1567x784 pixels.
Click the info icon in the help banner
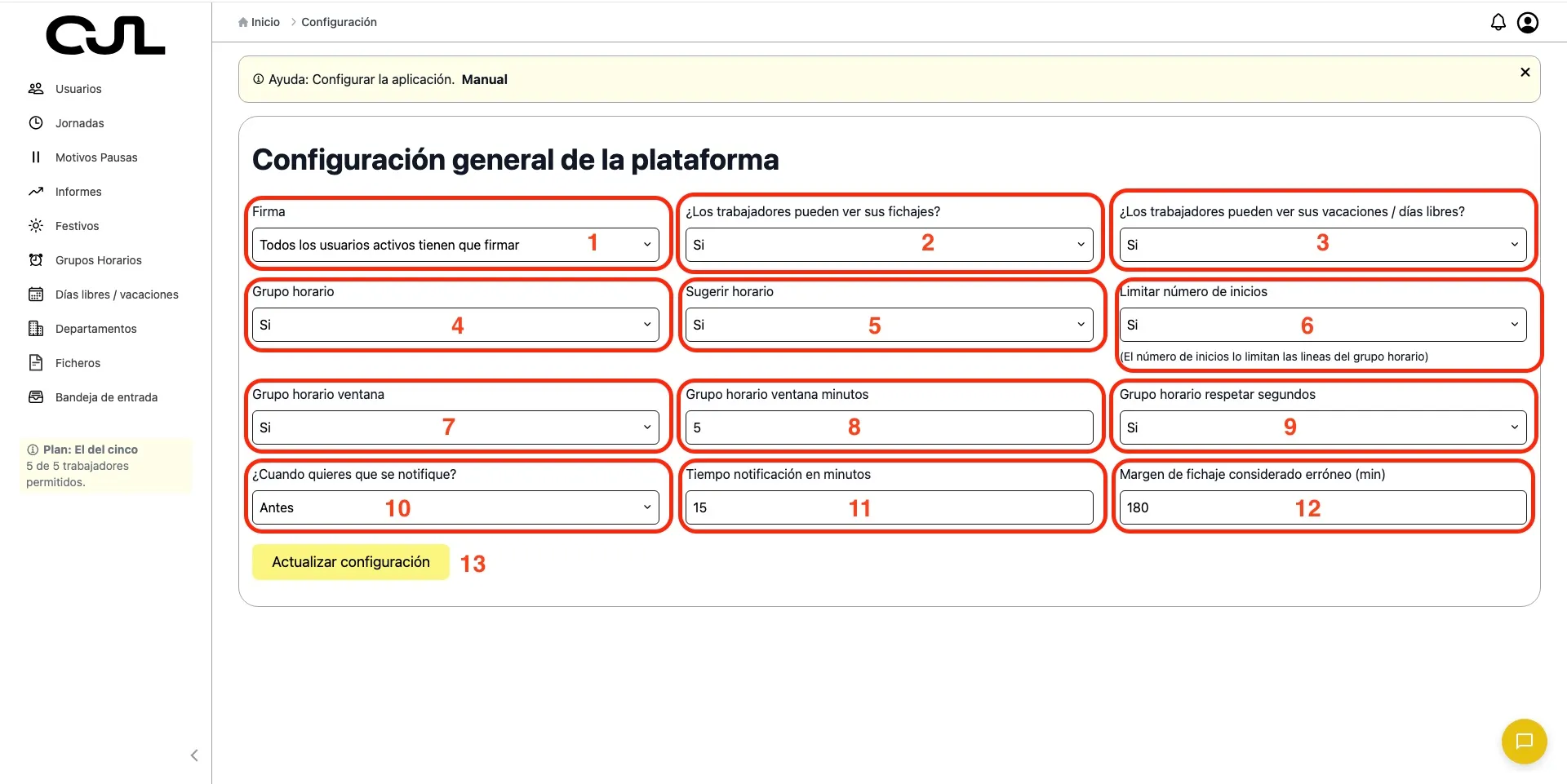click(259, 79)
